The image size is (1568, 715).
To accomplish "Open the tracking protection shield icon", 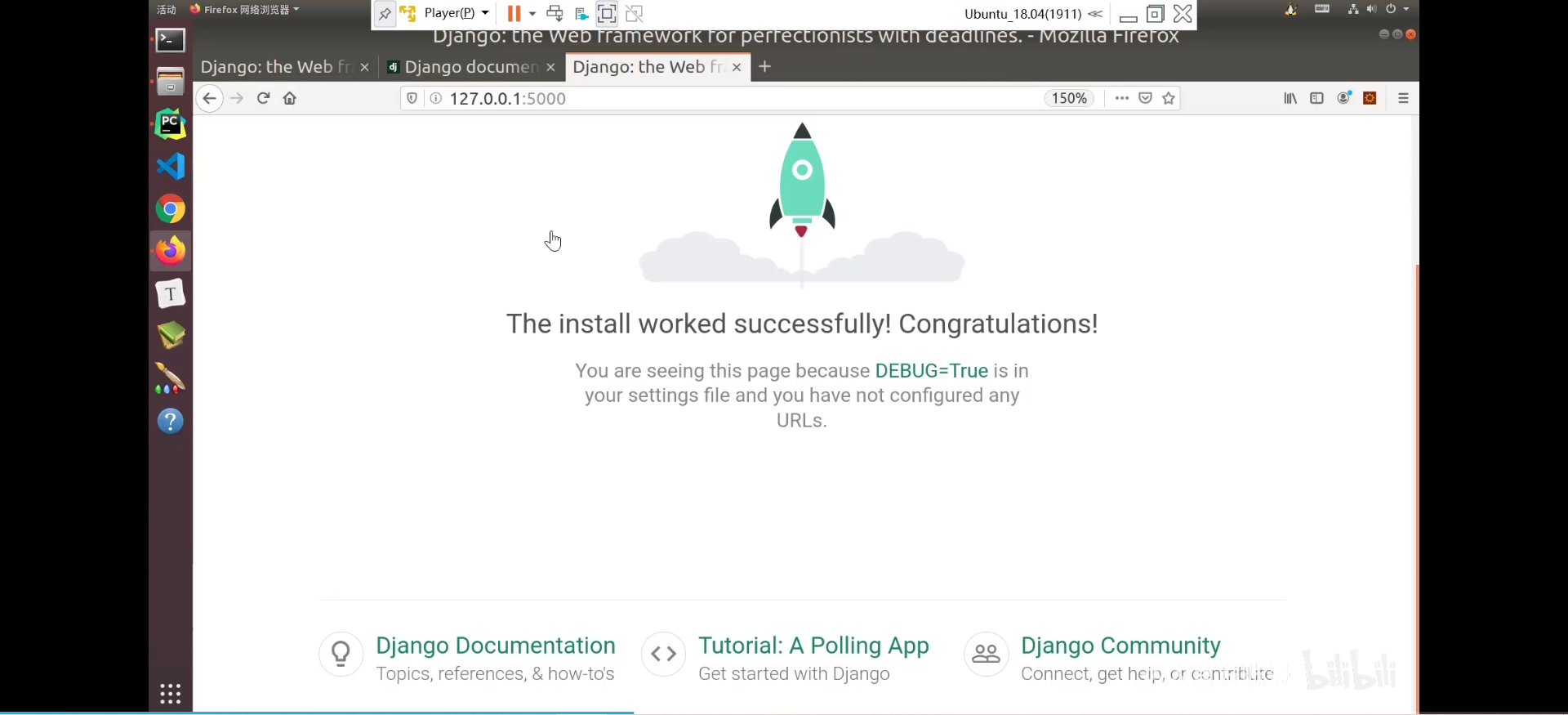I will click(412, 98).
